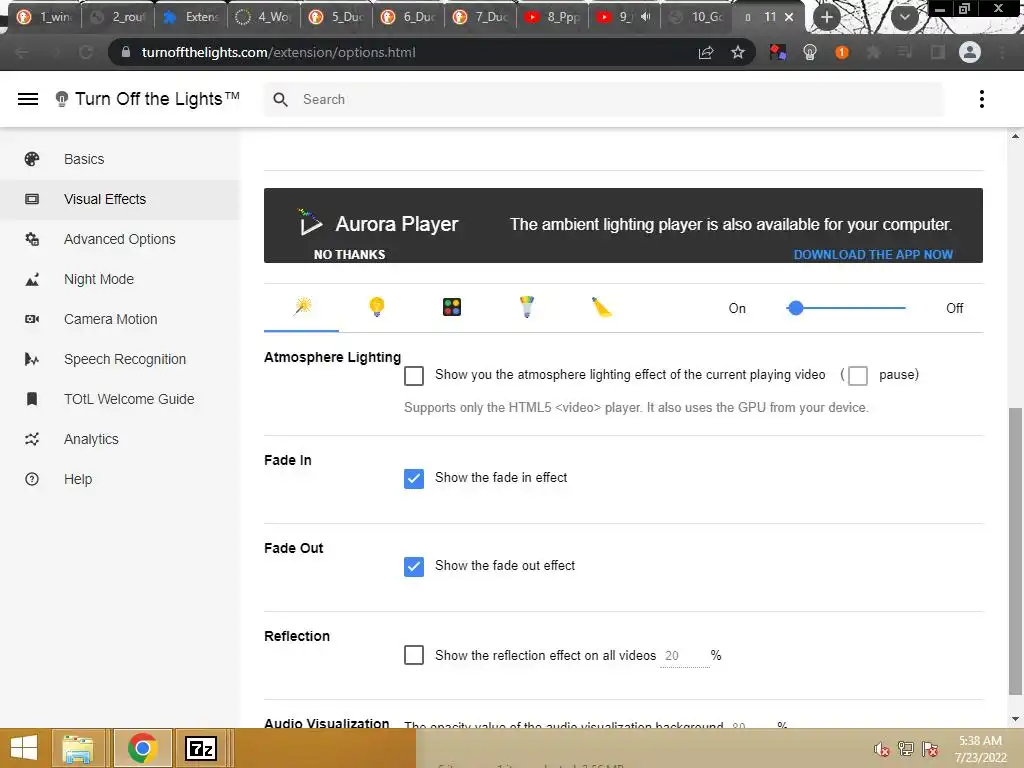Click DOWNLOAD THE APP NOW link
This screenshot has height=768, width=1024.
pyautogui.click(x=873, y=255)
